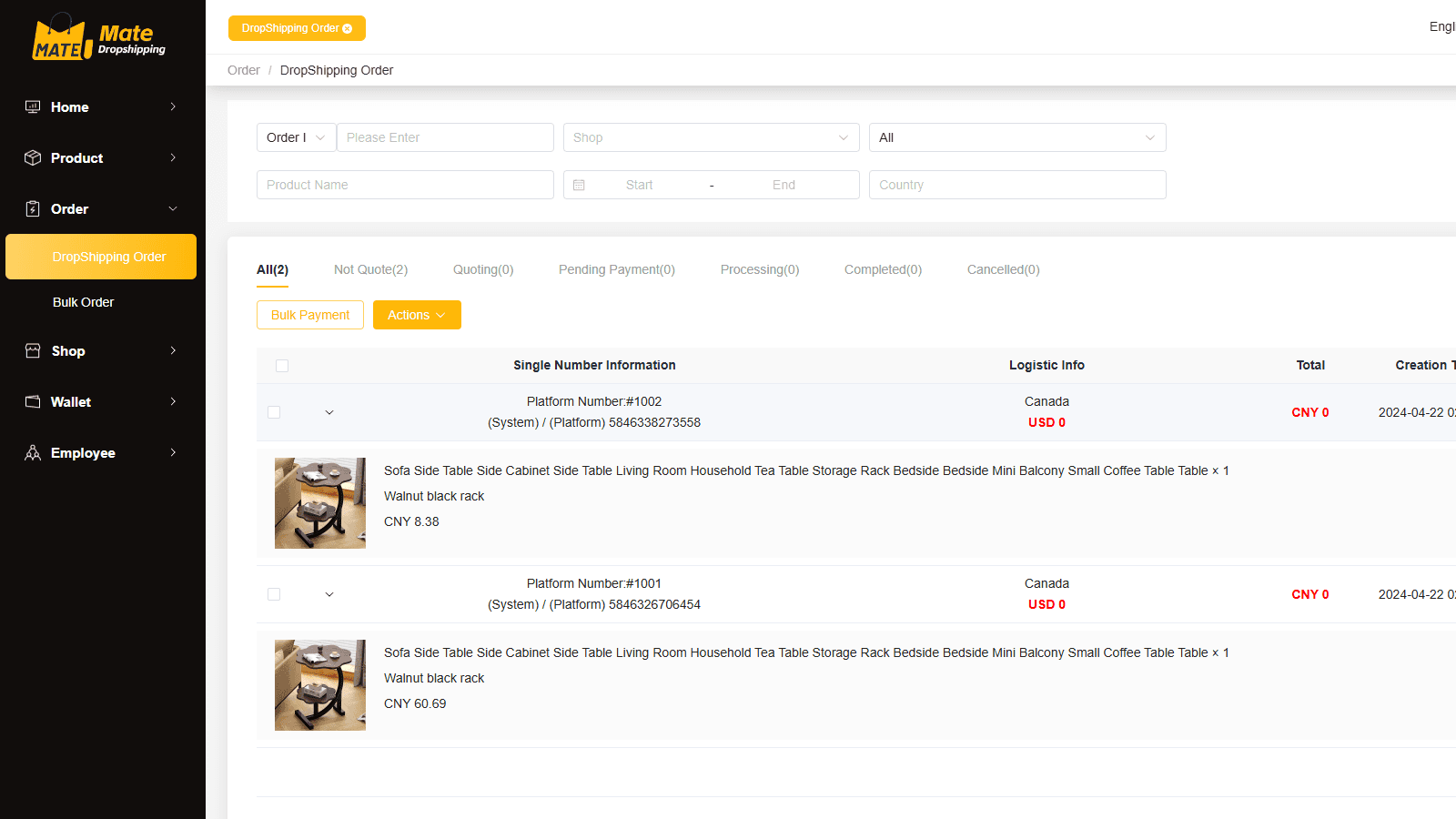This screenshot has height=819, width=1456.
Task: Click the Logistic Info column header
Action: pyautogui.click(x=1046, y=365)
